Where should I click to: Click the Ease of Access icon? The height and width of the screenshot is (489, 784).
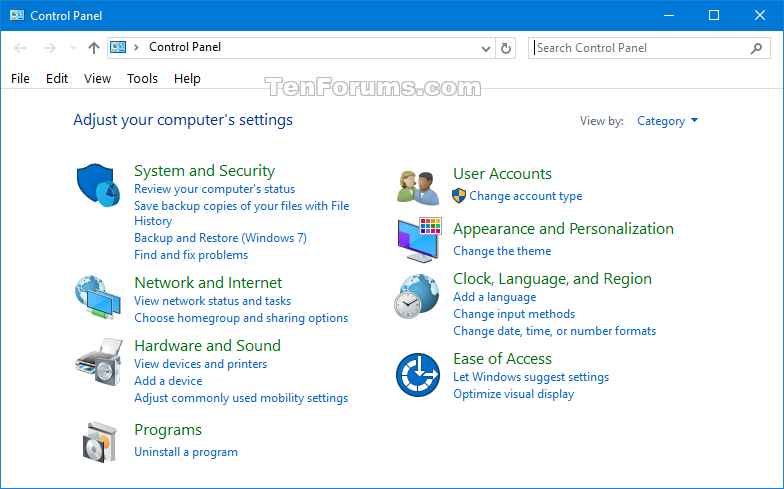click(x=418, y=374)
